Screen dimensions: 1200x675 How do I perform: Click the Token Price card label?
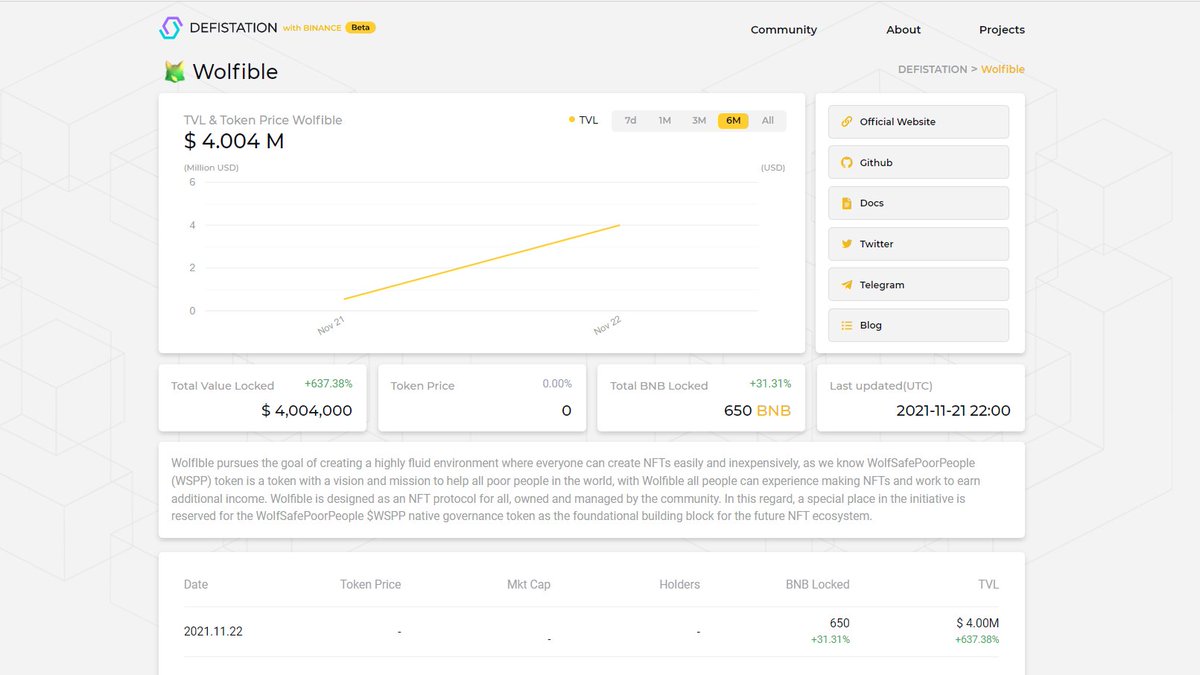tap(422, 386)
